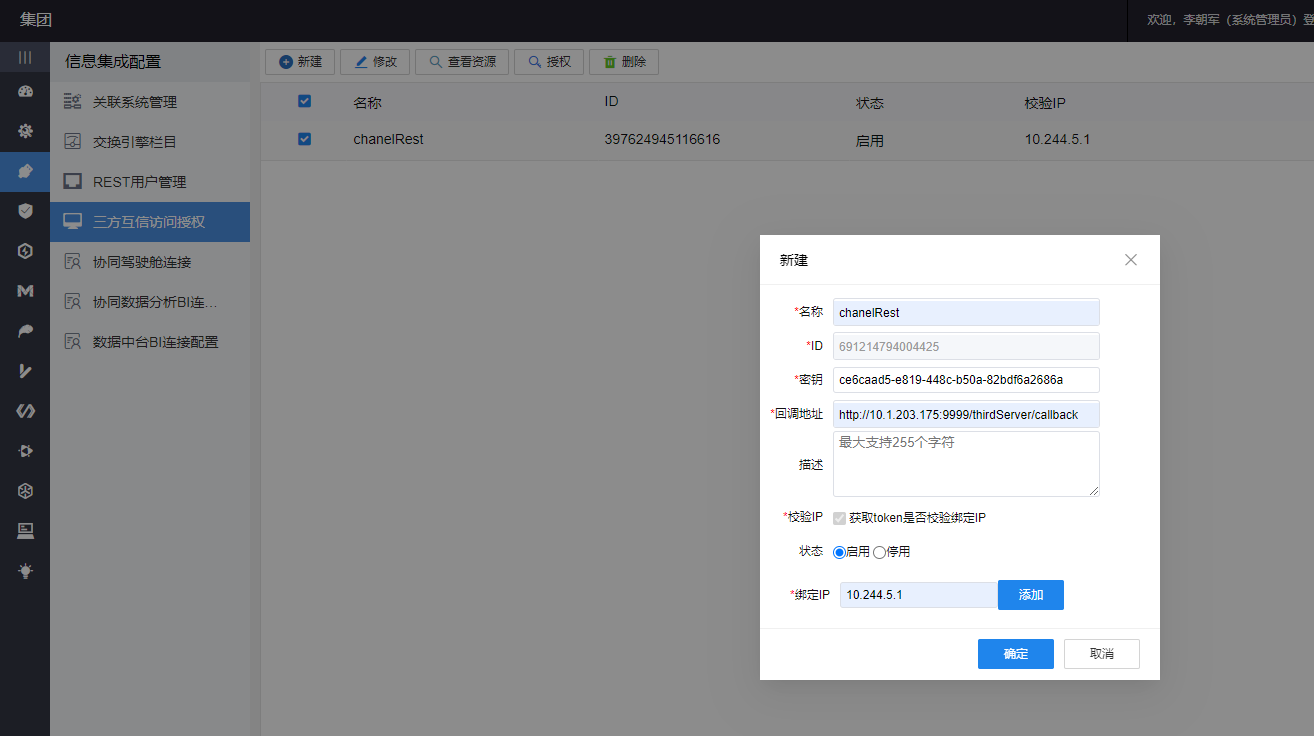
Task: Toggle the select-all checkbox in table header
Action: click(305, 101)
